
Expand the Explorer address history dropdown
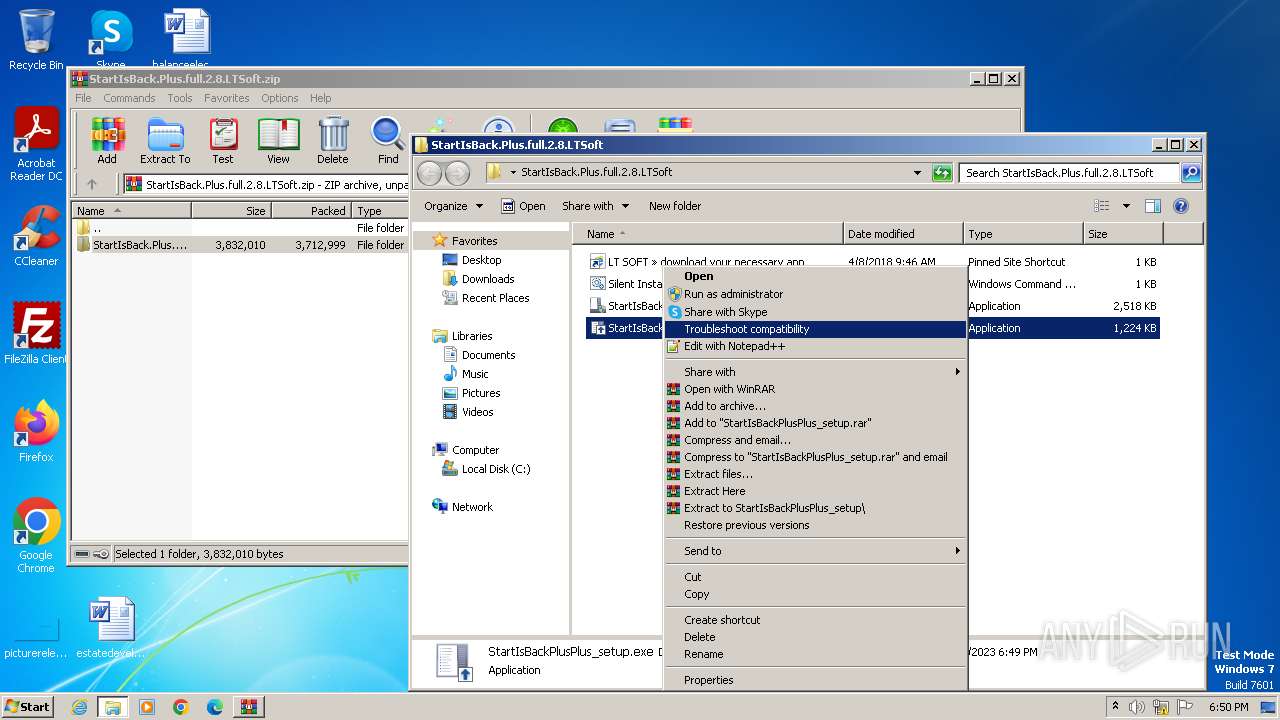pos(917,172)
